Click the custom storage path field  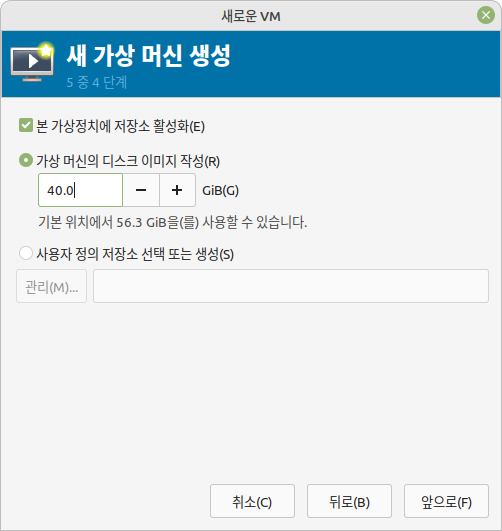[291, 286]
